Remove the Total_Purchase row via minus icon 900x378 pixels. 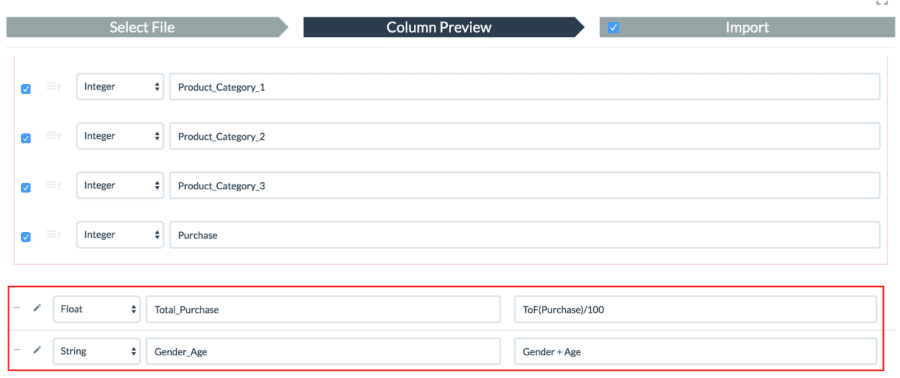pos(17,308)
